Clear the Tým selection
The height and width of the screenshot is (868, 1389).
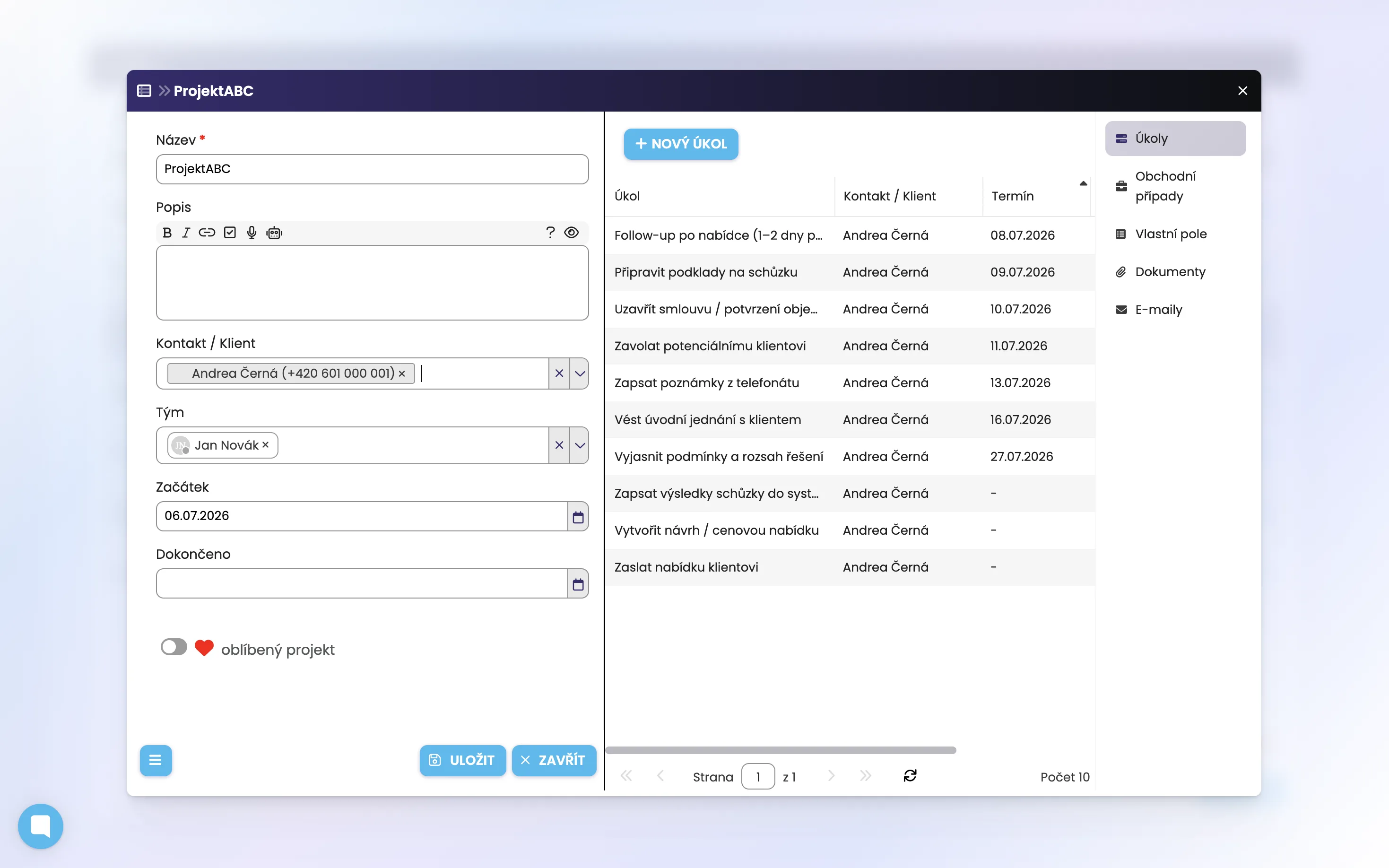pos(559,445)
